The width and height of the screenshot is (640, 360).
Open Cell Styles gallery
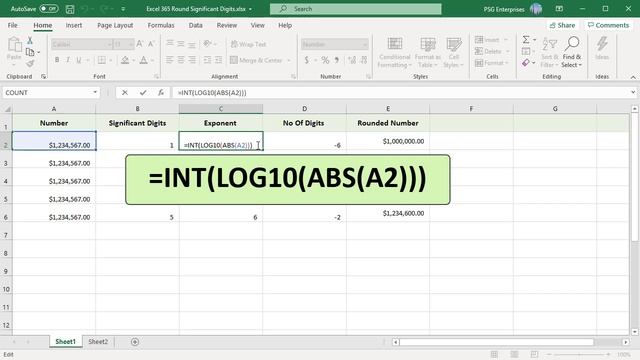453,52
